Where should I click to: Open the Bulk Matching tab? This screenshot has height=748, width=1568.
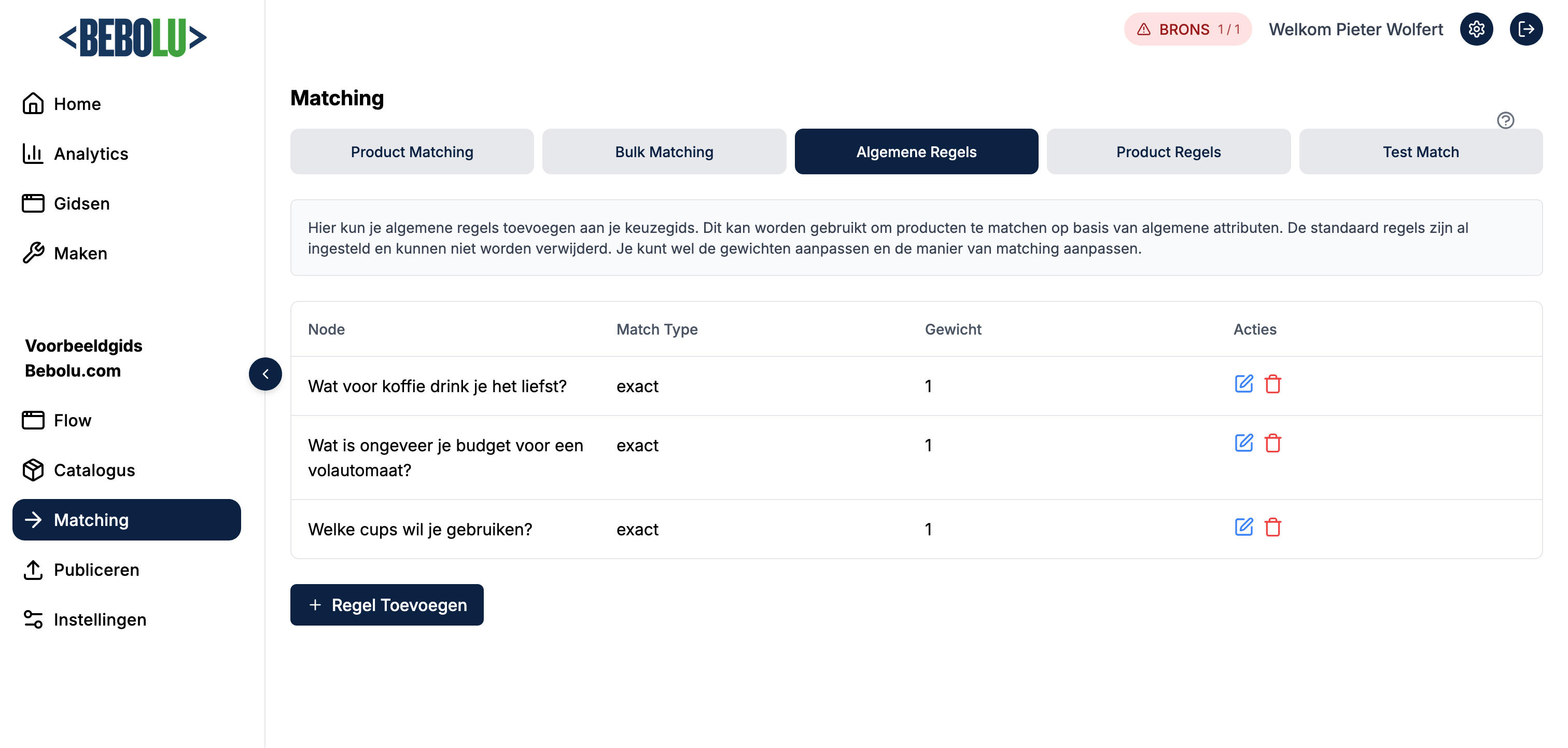[x=664, y=151]
